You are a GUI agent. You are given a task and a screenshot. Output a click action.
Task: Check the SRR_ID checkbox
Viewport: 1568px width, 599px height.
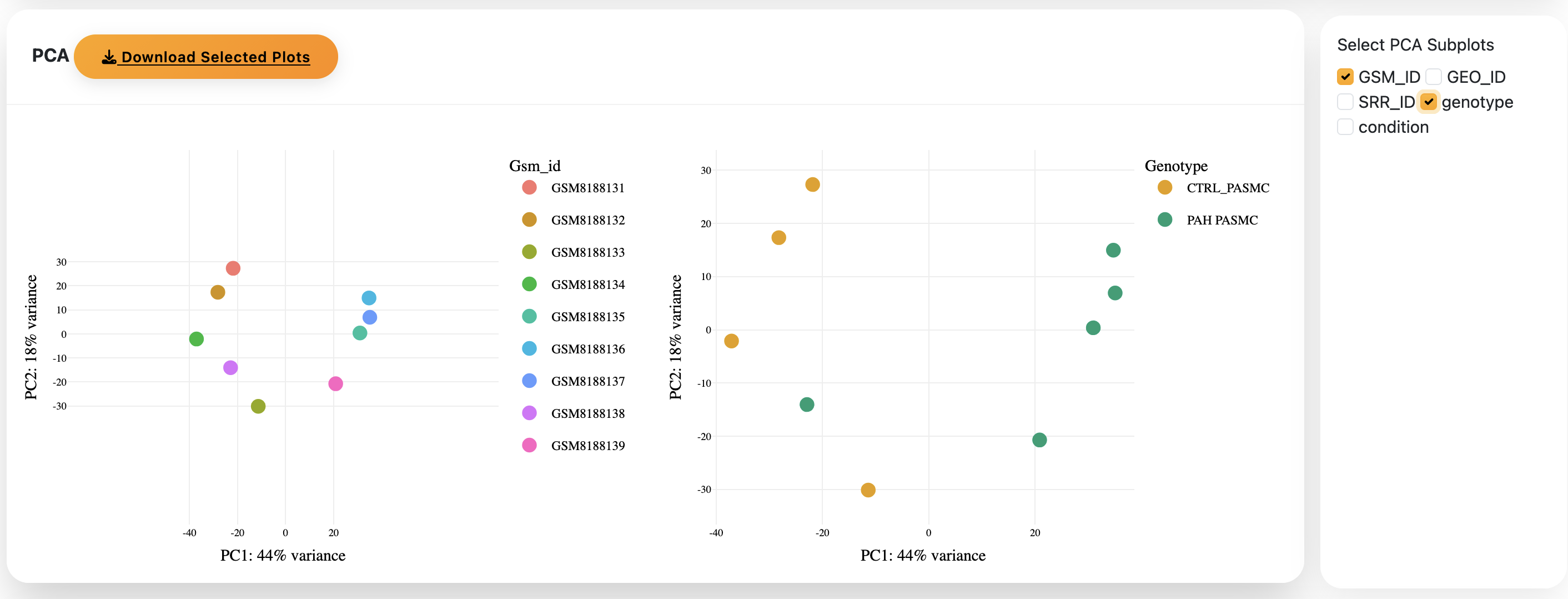pyautogui.click(x=1345, y=102)
